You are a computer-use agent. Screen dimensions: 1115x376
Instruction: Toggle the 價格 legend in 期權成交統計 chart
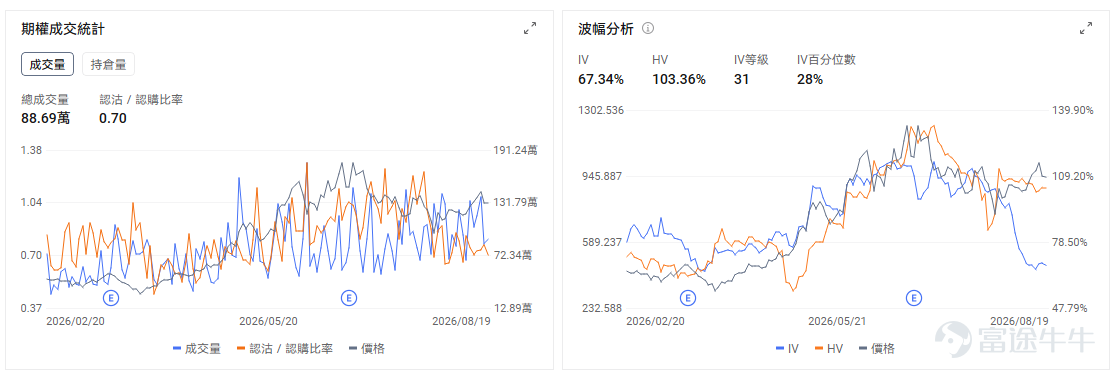coord(368,348)
